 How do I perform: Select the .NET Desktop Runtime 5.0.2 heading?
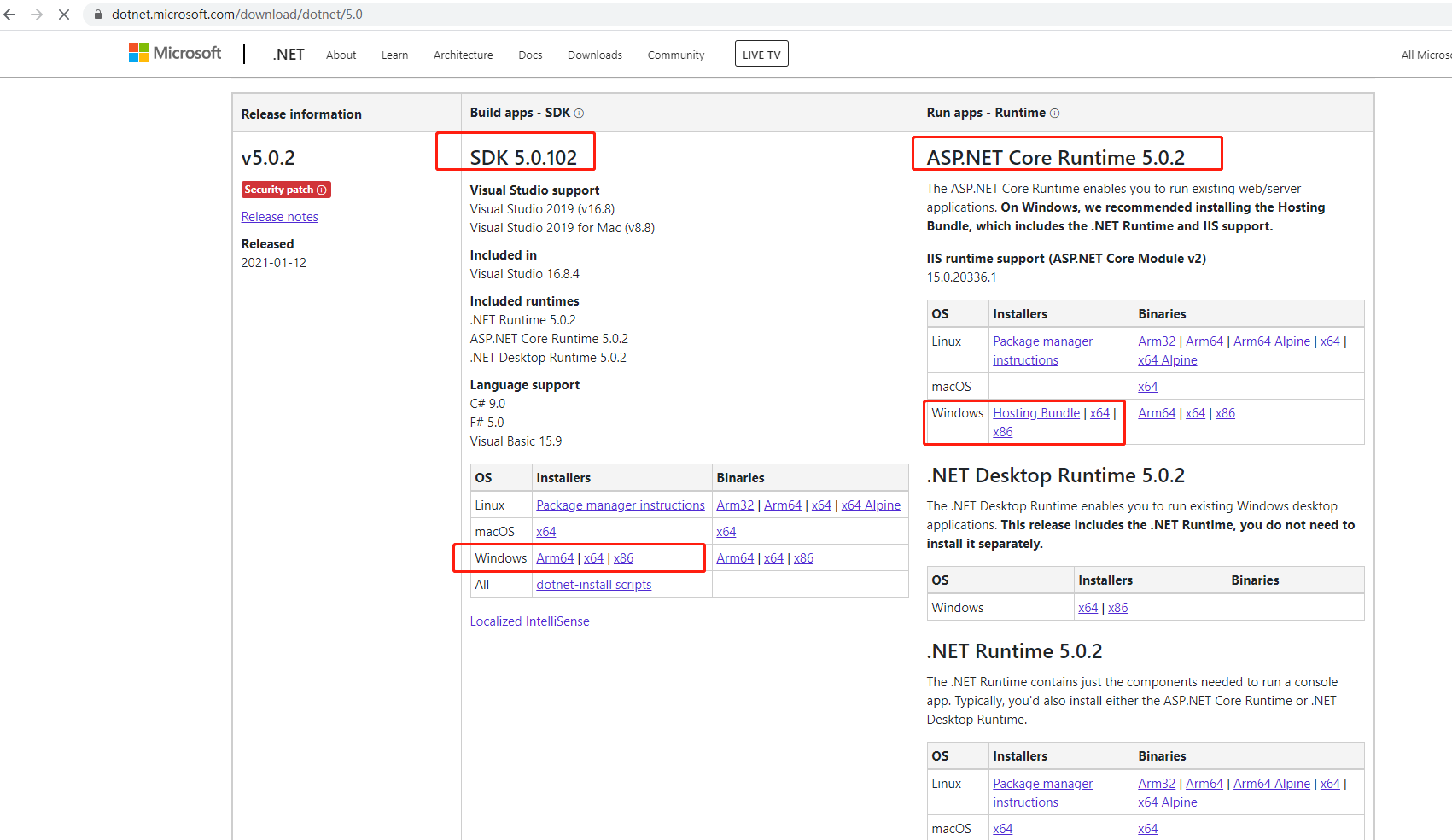(1056, 475)
